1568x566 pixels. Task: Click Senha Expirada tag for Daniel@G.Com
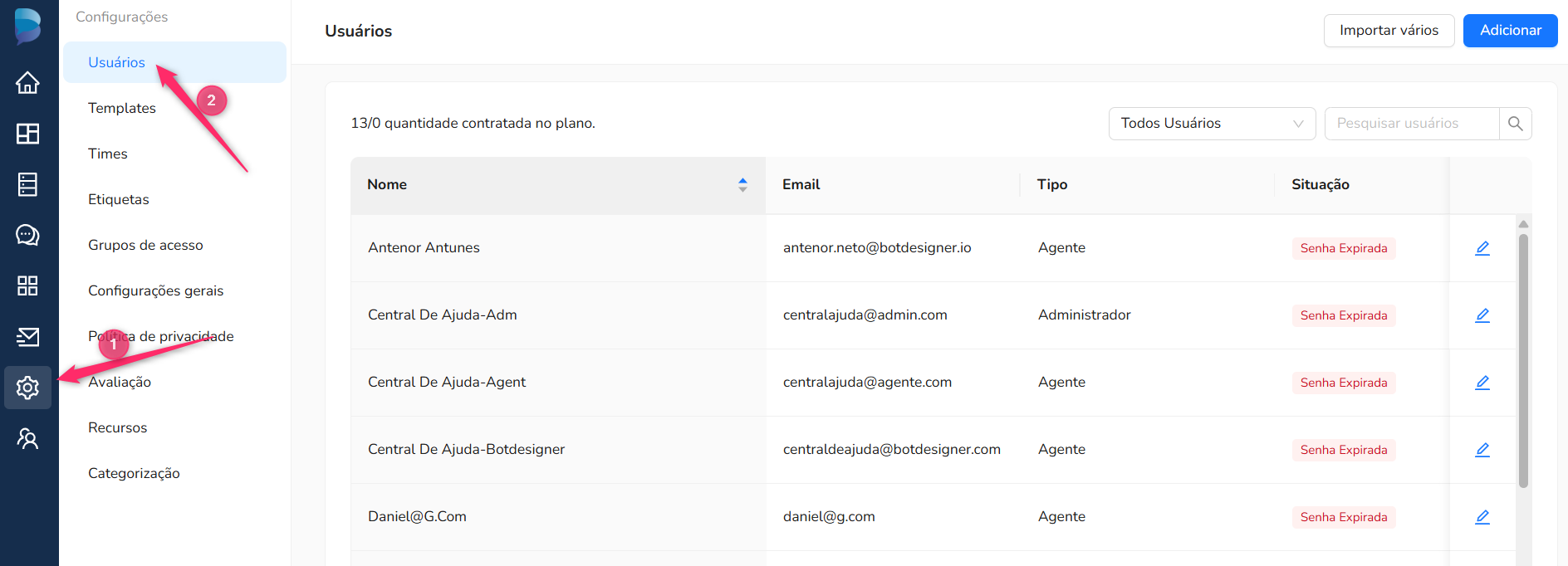tap(1344, 517)
